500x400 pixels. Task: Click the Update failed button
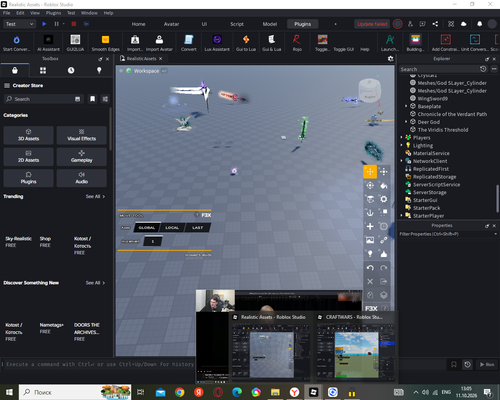(372, 24)
